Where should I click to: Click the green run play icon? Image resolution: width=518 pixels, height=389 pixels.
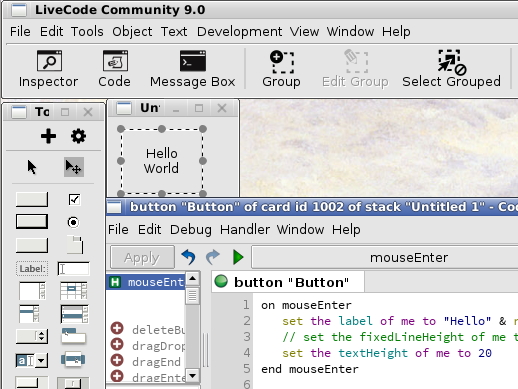[238, 257]
